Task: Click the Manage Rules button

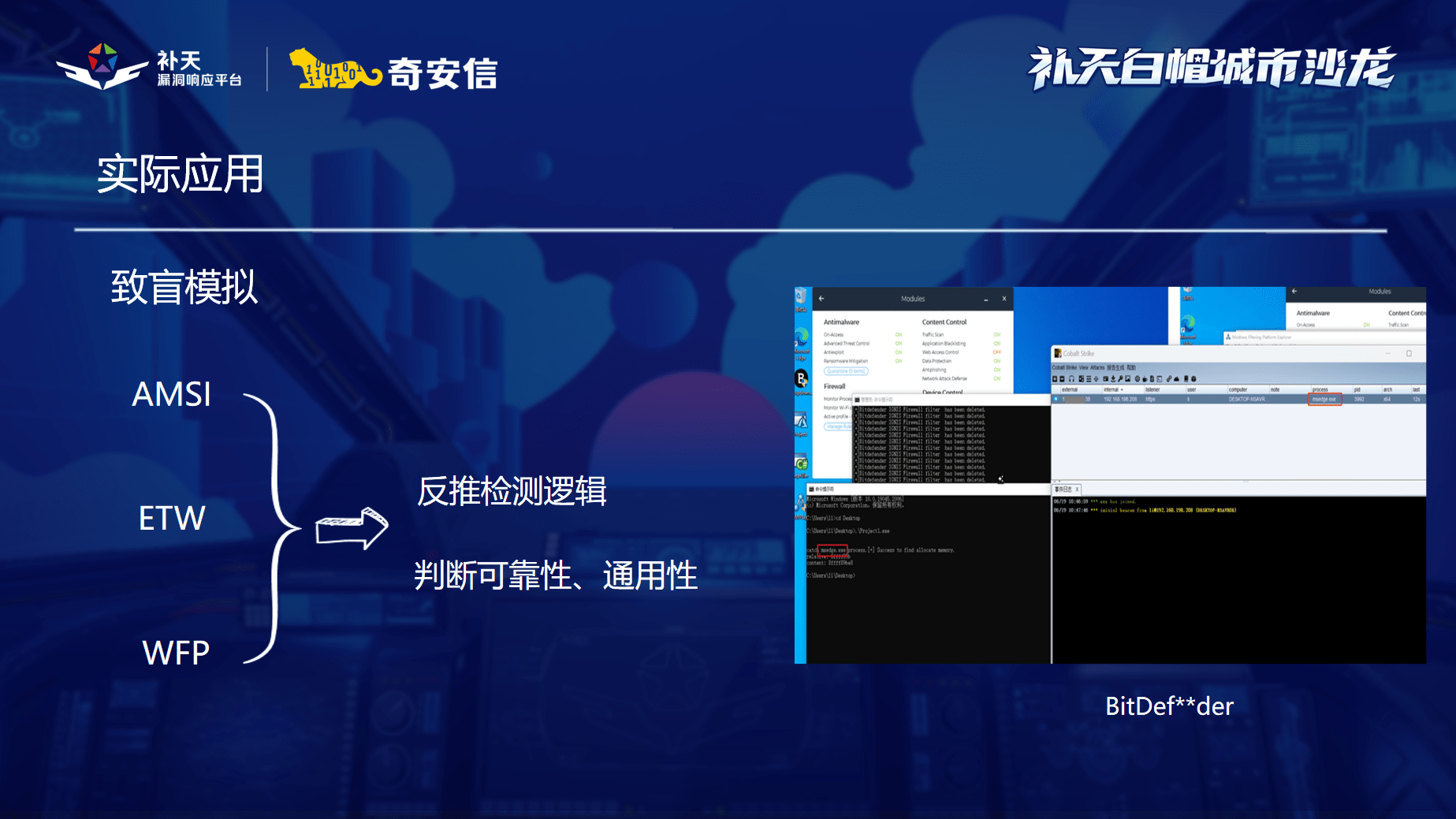Action: [x=838, y=426]
